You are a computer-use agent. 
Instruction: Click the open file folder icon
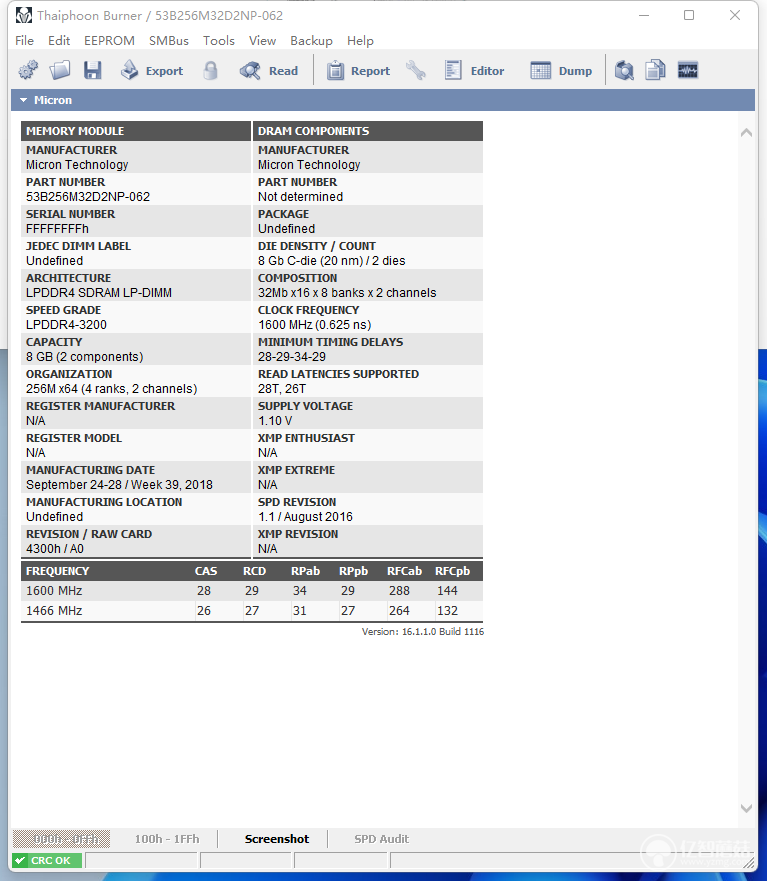click(x=60, y=71)
